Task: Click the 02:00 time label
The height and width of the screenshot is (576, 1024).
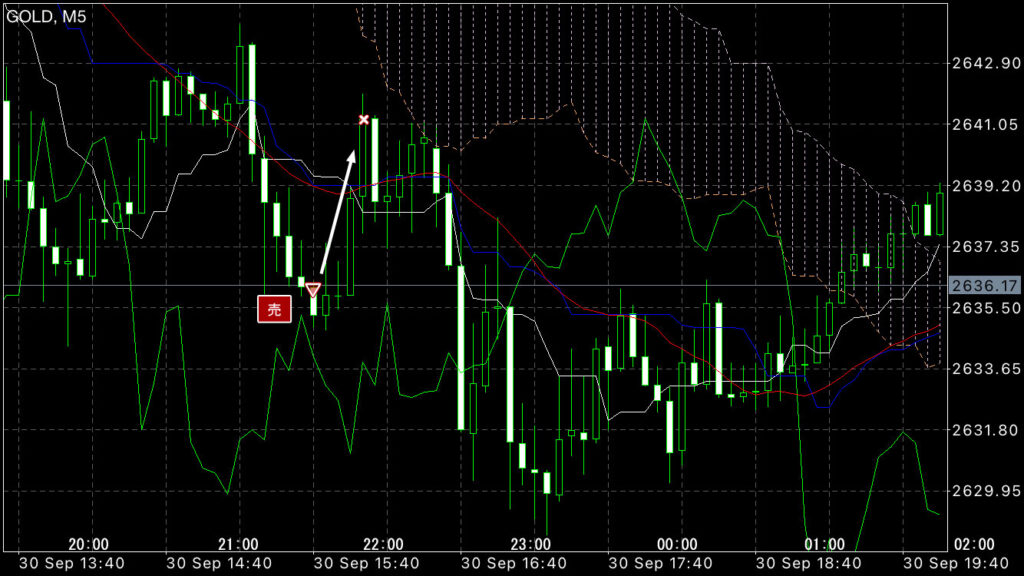Action: 974,544
